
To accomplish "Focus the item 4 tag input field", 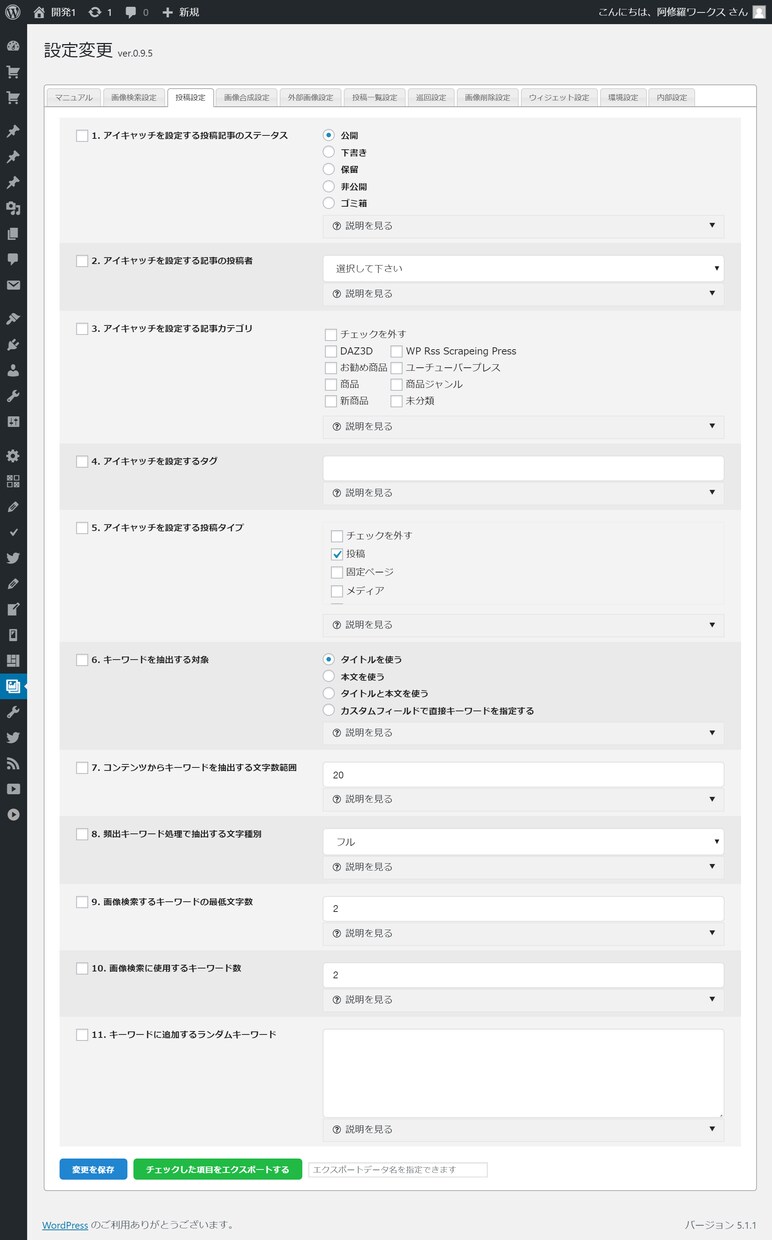I will [x=523, y=468].
